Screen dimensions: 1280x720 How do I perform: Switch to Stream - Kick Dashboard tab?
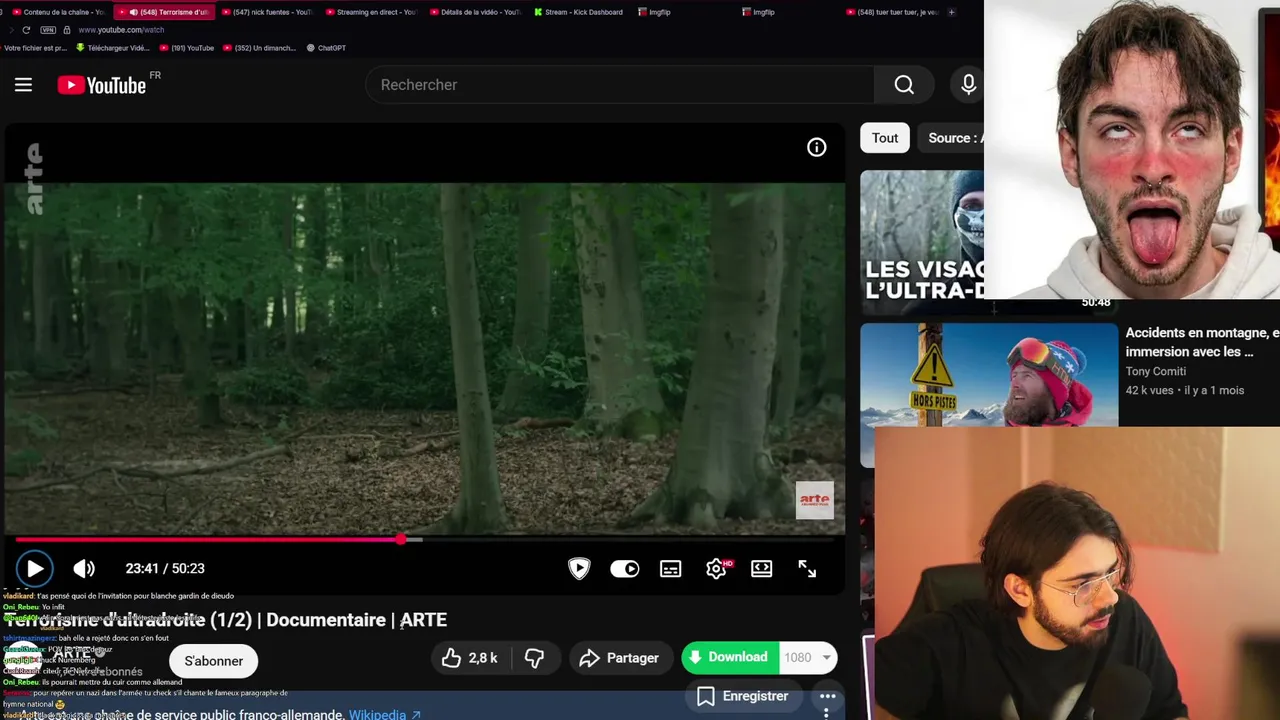point(580,12)
